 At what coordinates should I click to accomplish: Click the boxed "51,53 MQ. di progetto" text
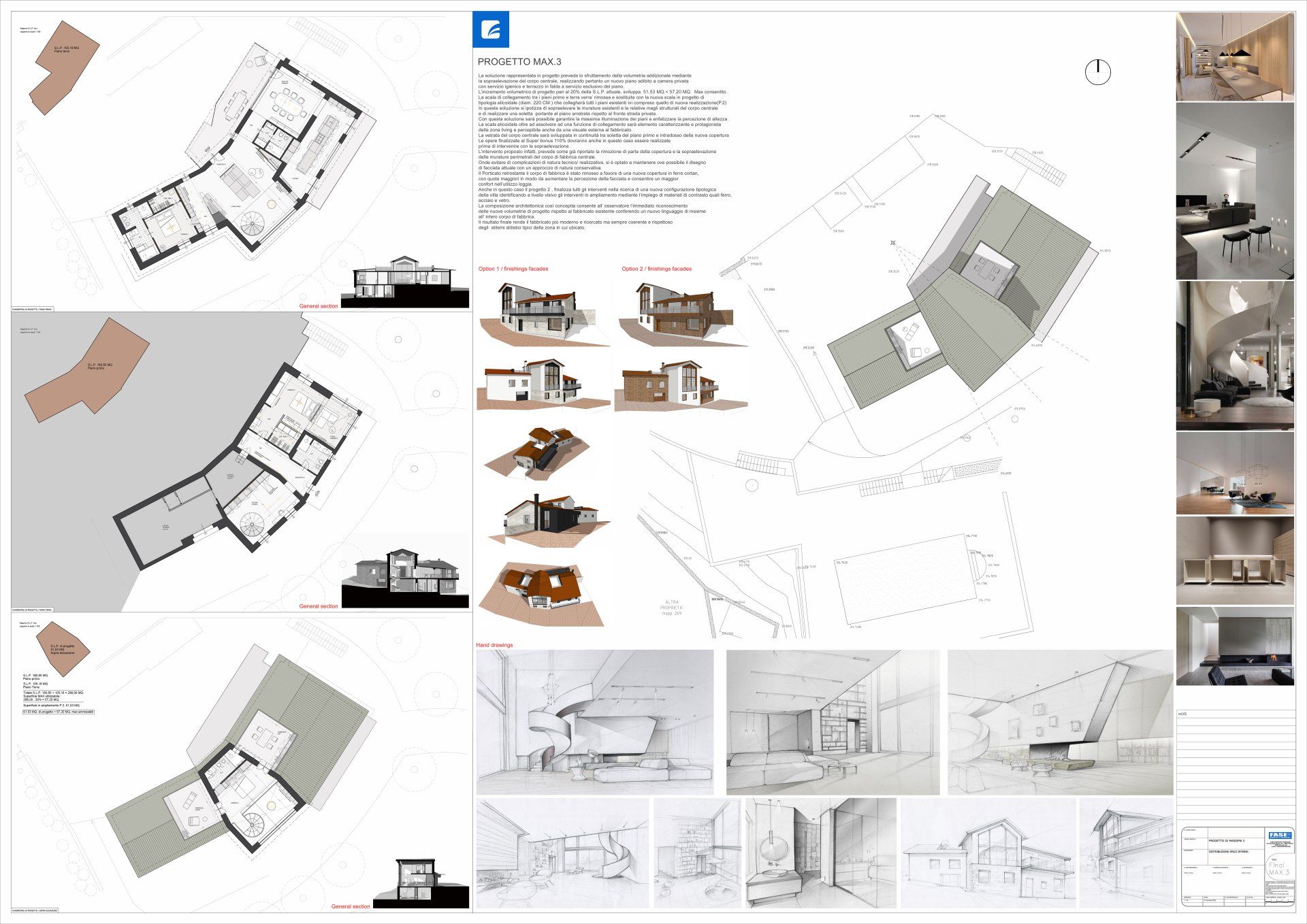point(58,712)
